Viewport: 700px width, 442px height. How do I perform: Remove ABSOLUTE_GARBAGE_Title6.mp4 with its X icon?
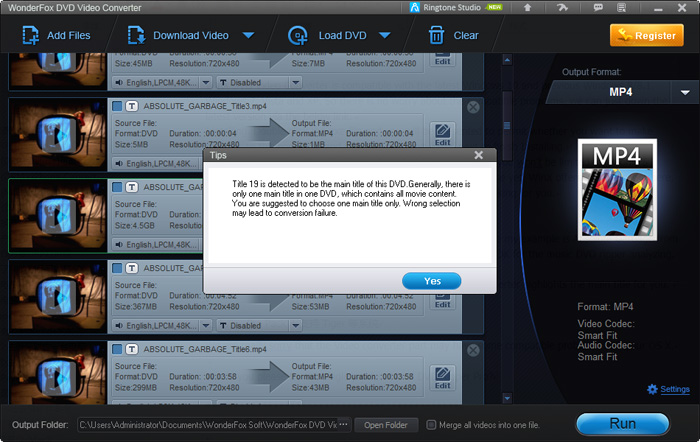(473, 350)
